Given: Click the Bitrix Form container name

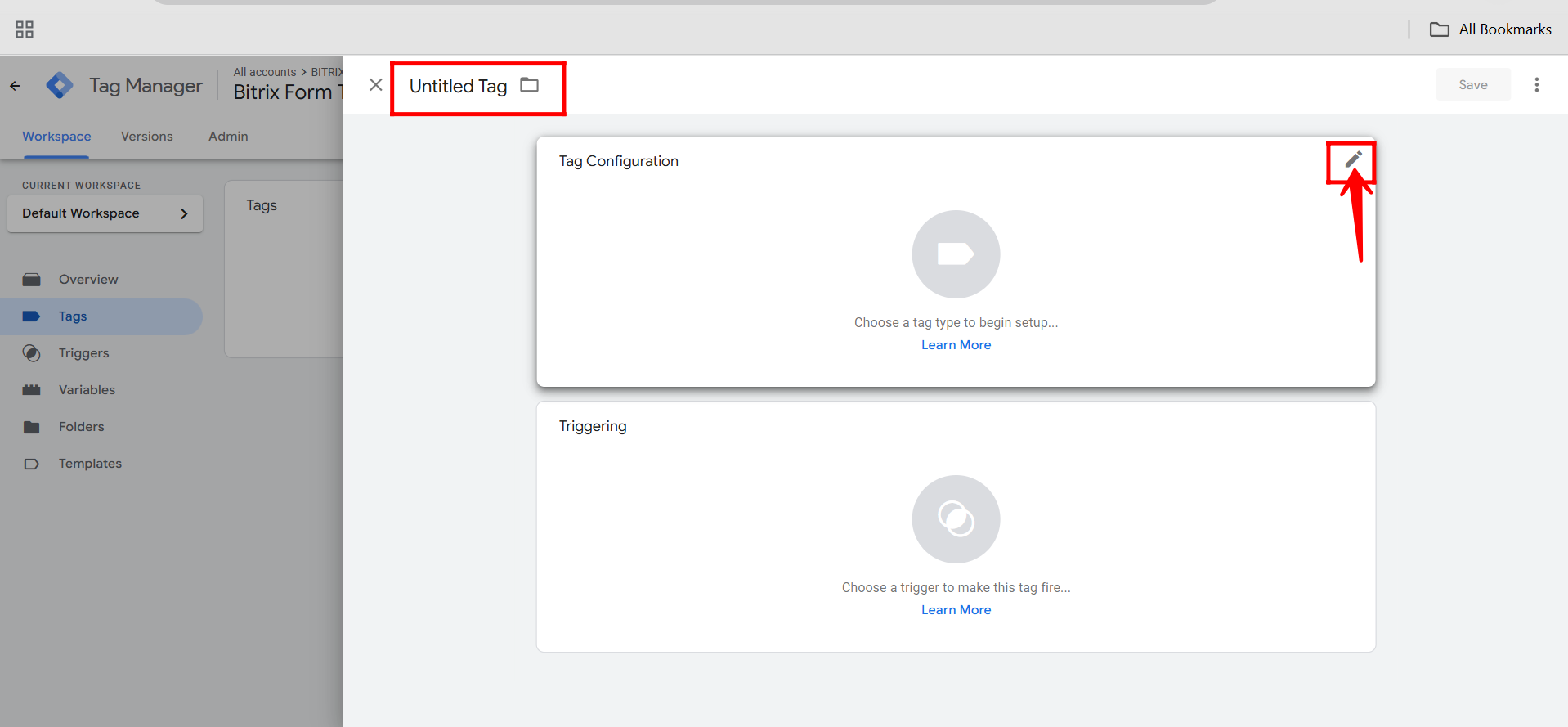Looking at the screenshot, I should point(288,92).
